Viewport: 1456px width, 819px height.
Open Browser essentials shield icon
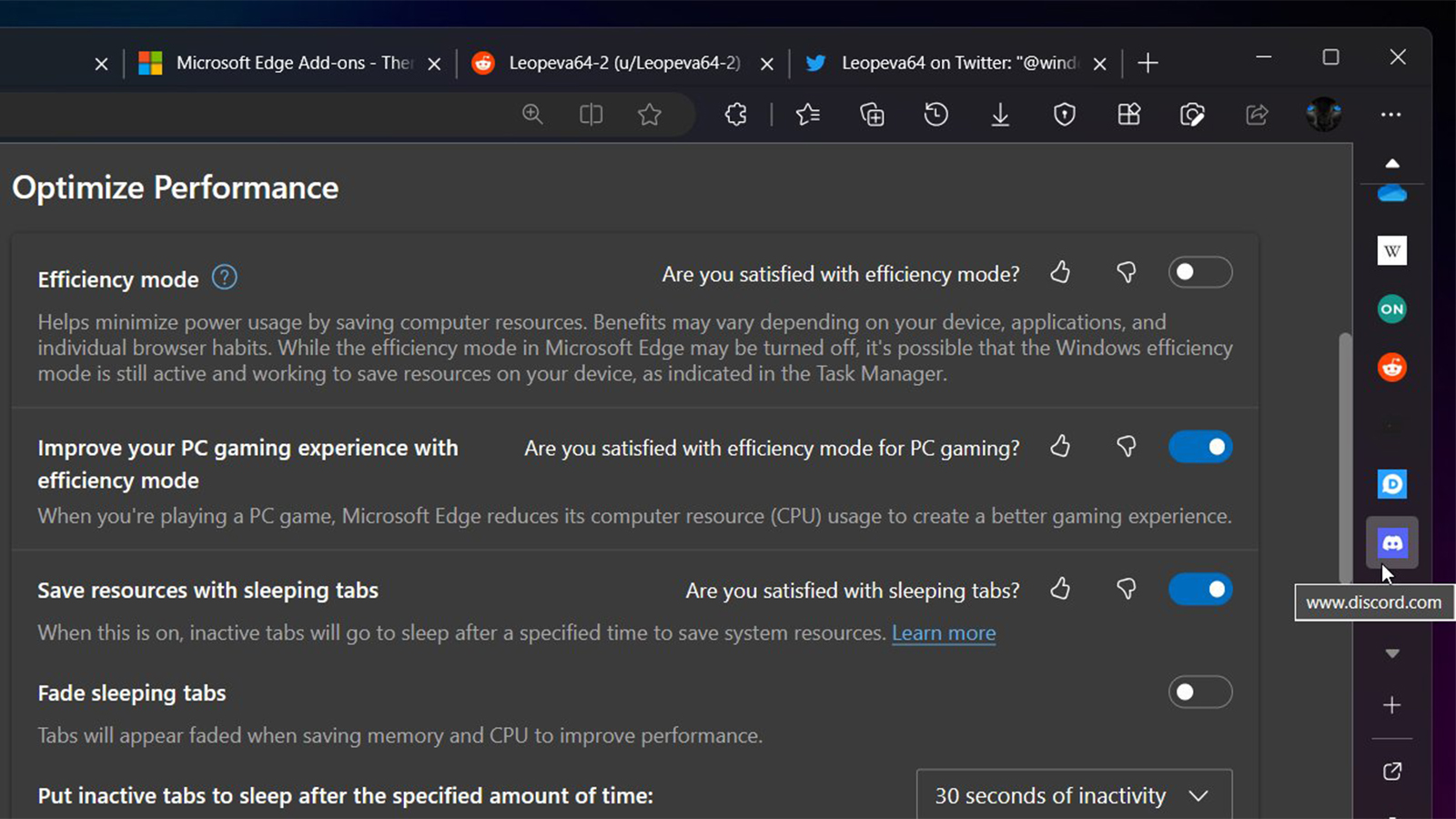click(1065, 115)
